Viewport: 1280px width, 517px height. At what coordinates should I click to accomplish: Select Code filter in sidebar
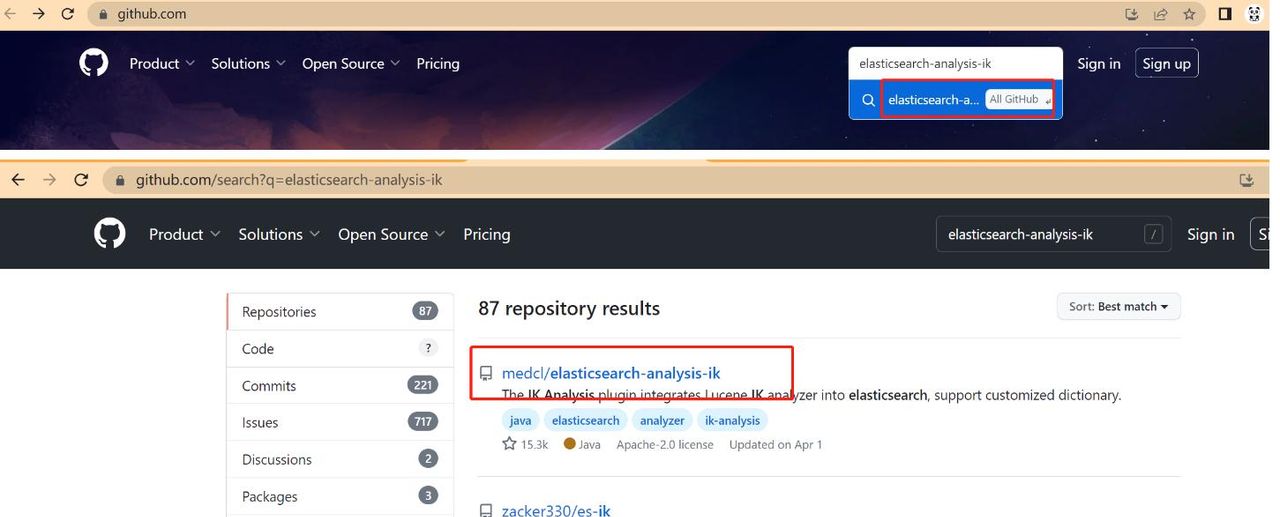(340, 348)
